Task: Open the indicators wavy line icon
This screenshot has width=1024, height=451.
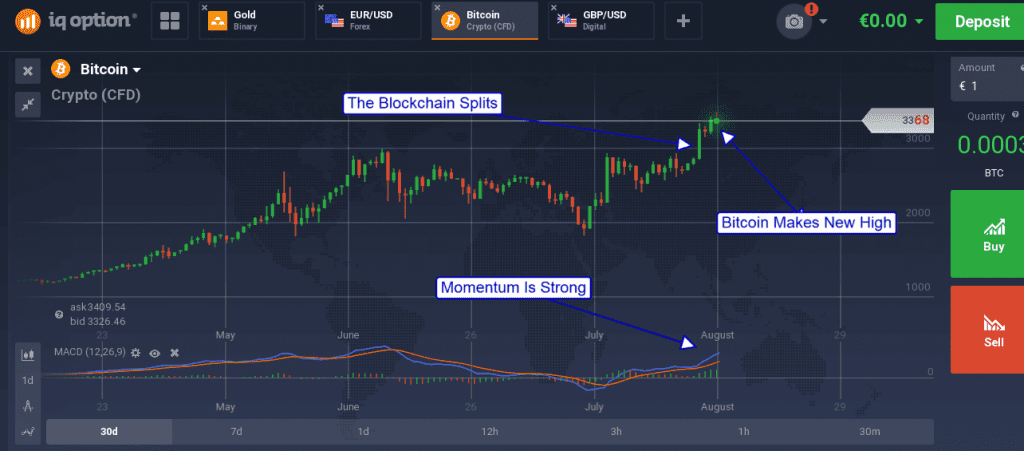Action: coord(27,431)
